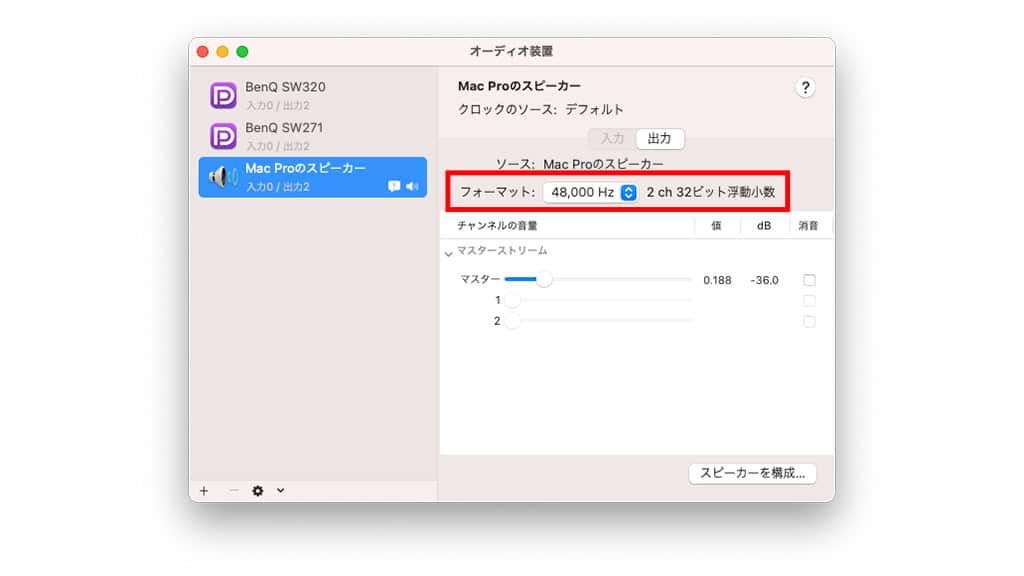The image size is (1024, 576).
Task: Click the 2 ch 32ビット浮動小数 format text
Action: coord(711,192)
